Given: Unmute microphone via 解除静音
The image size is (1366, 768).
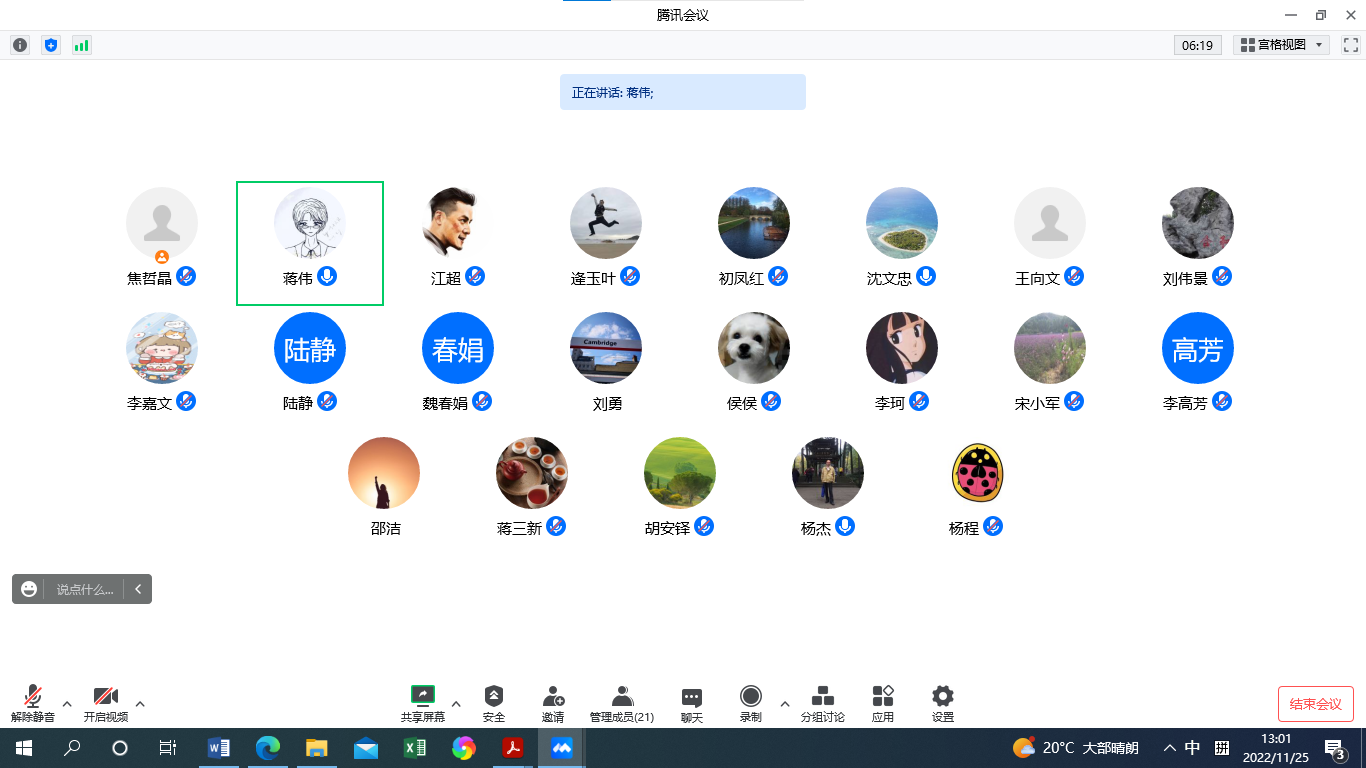Looking at the screenshot, I should point(33,697).
